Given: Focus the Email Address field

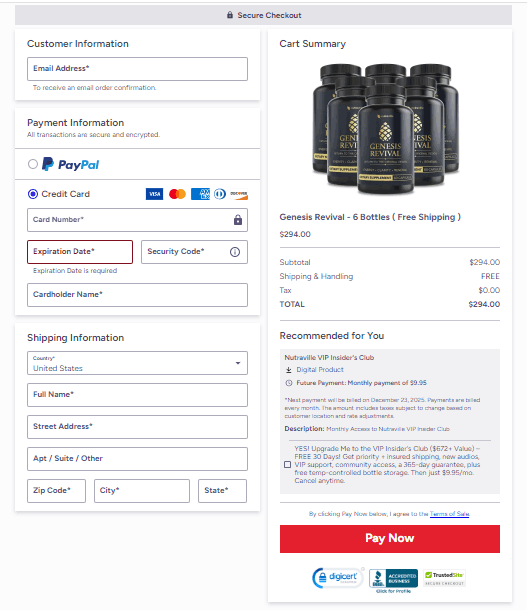Looking at the screenshot, I should click(x=137, y=69).
